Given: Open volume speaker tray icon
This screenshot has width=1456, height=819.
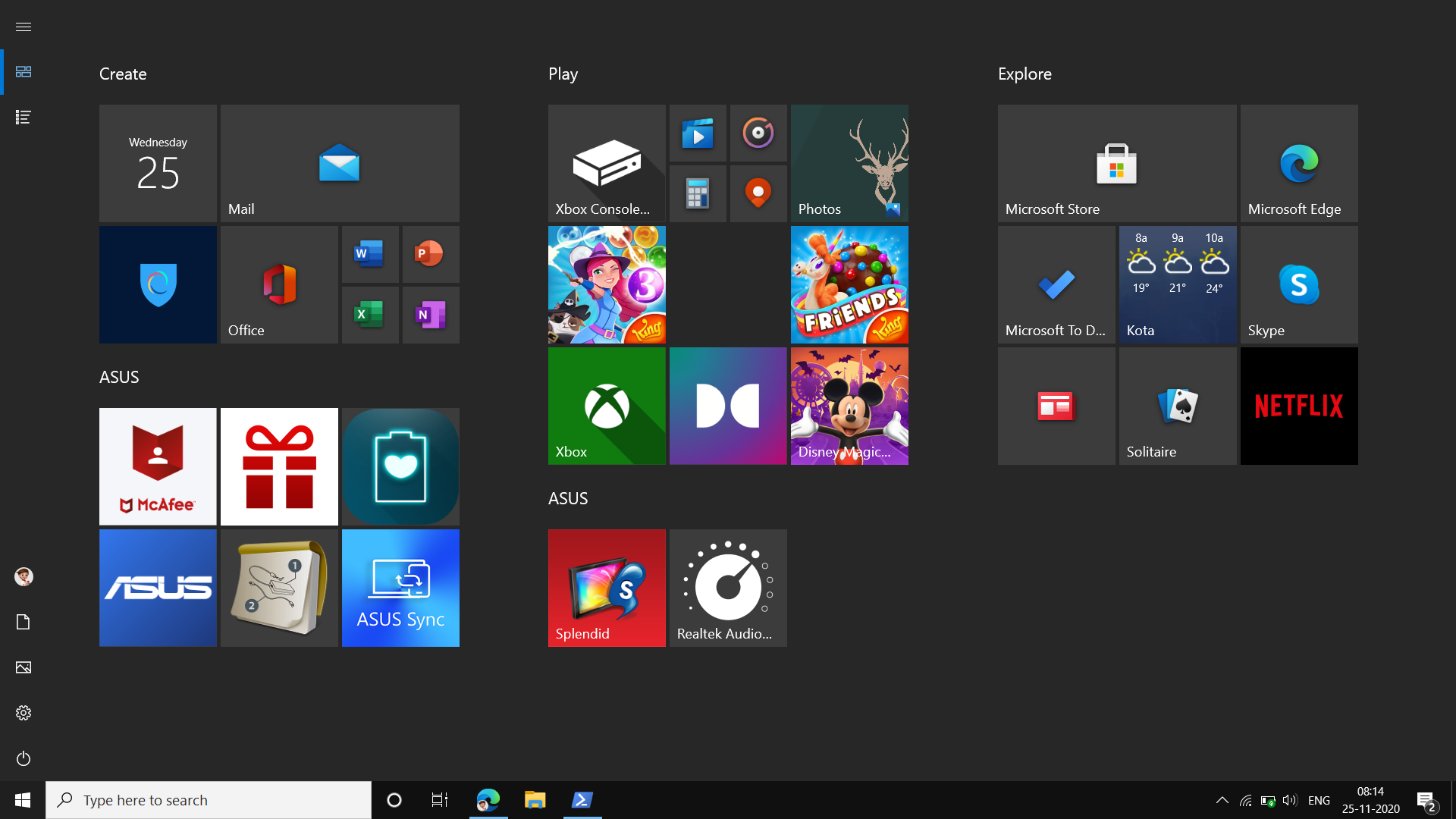Looking at the screenshot, I should pyautogui.click(x=1290, y=800).
